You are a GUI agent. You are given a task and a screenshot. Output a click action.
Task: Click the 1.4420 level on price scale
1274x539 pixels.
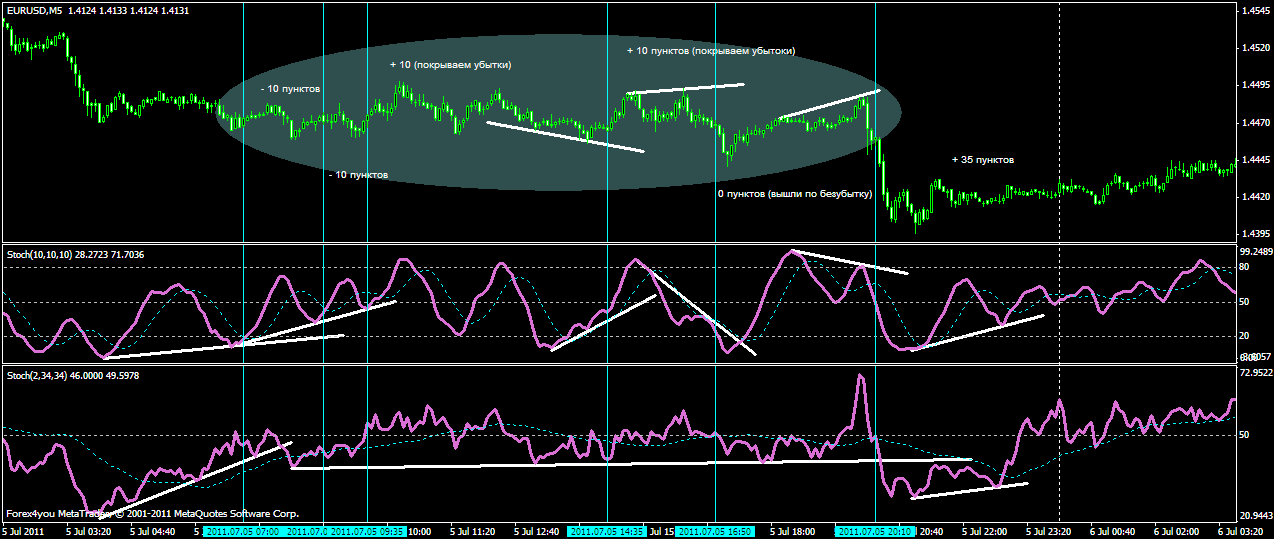point(1254,197)
